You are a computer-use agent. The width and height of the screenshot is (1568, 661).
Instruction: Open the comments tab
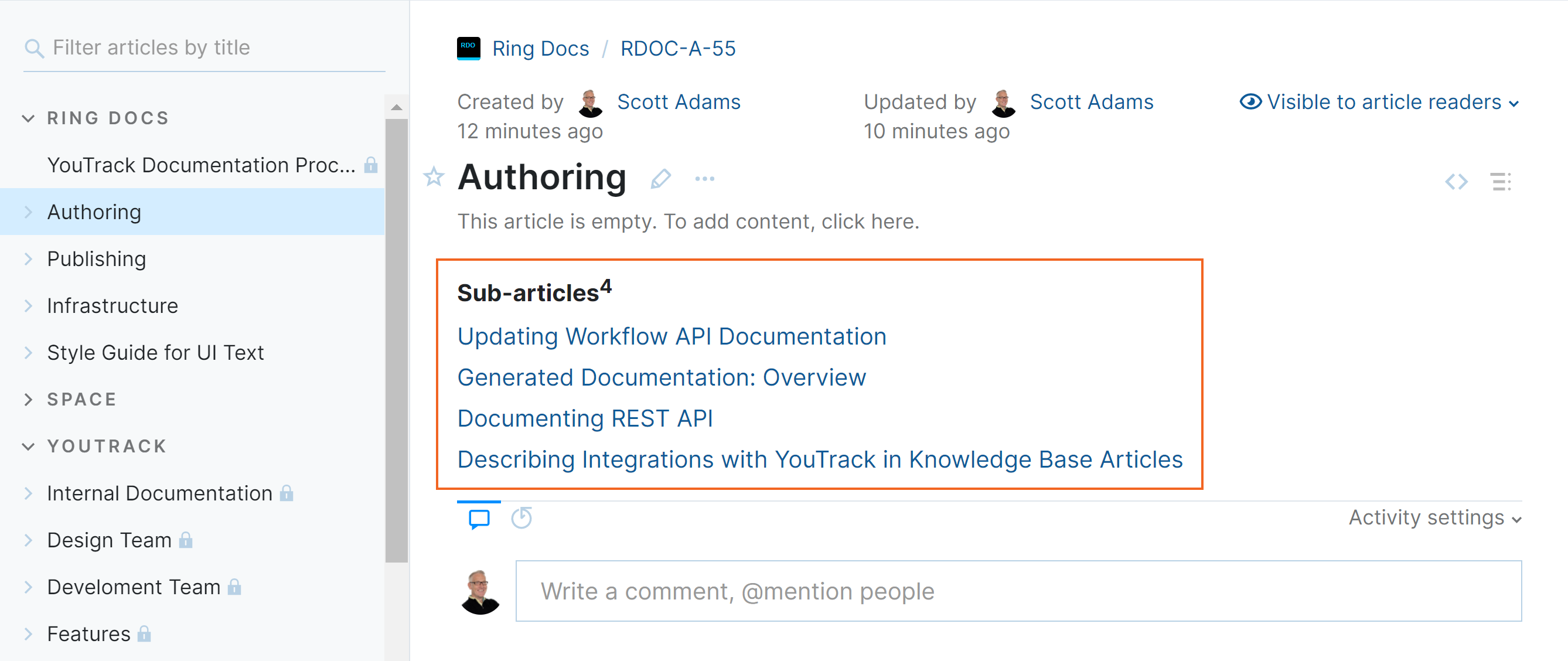tap(479, 519)
